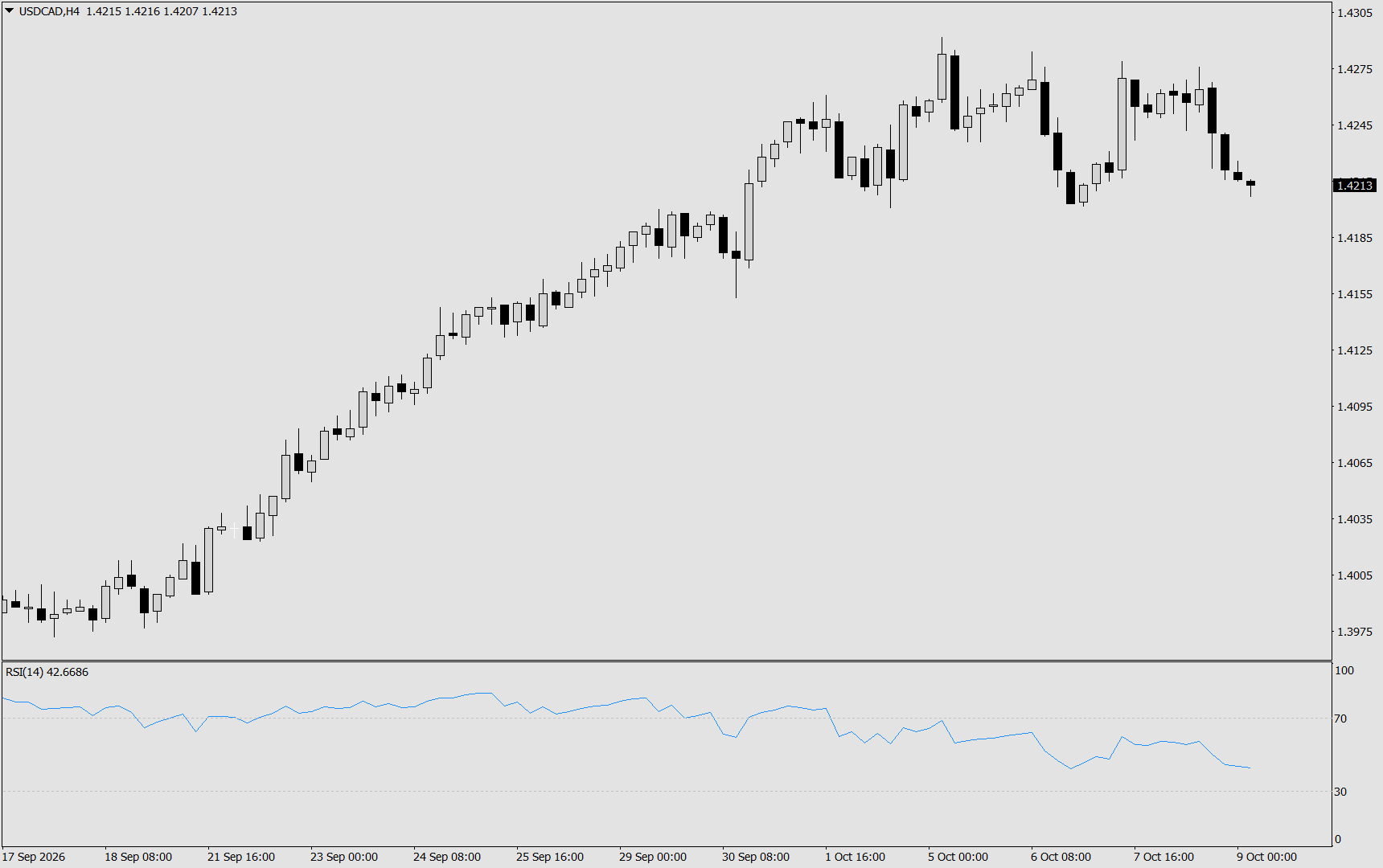Screen dimensions: 1383x868
Task: Select the RSI scale label 70
Action: pos(1340,719)
